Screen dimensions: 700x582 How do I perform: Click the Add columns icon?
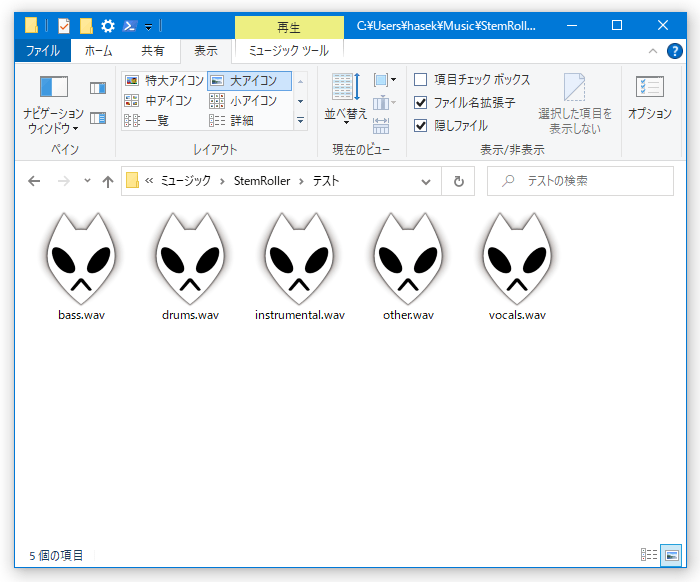point(384,104)
